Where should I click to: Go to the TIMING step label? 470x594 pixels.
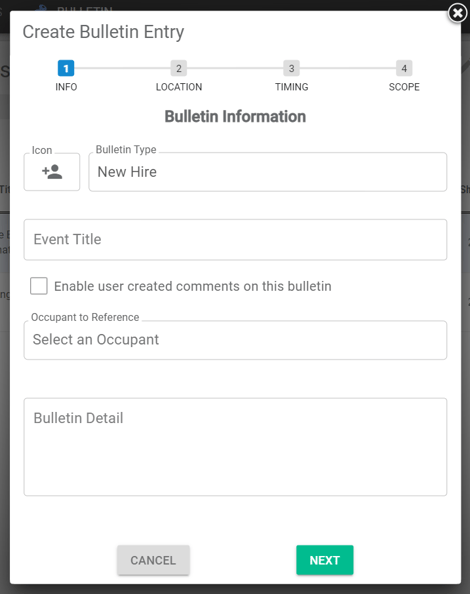click(x=292, y=87)
